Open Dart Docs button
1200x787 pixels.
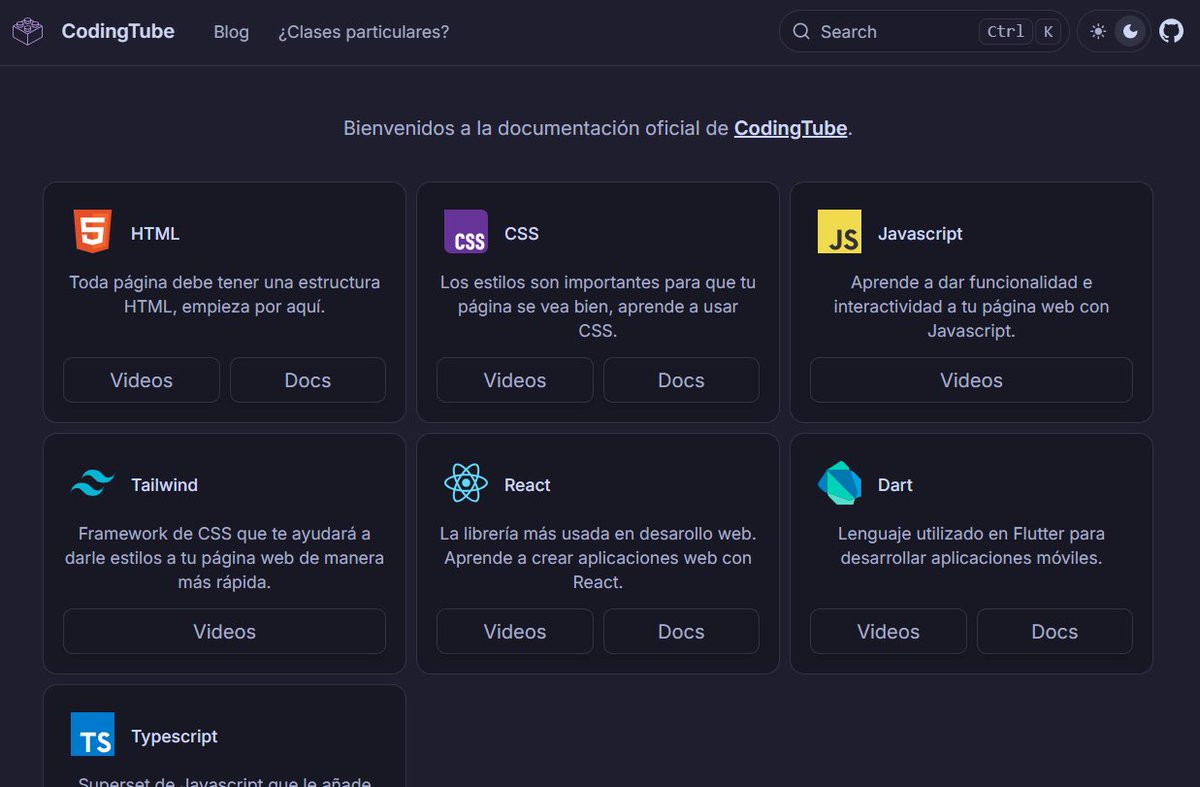1055,631
